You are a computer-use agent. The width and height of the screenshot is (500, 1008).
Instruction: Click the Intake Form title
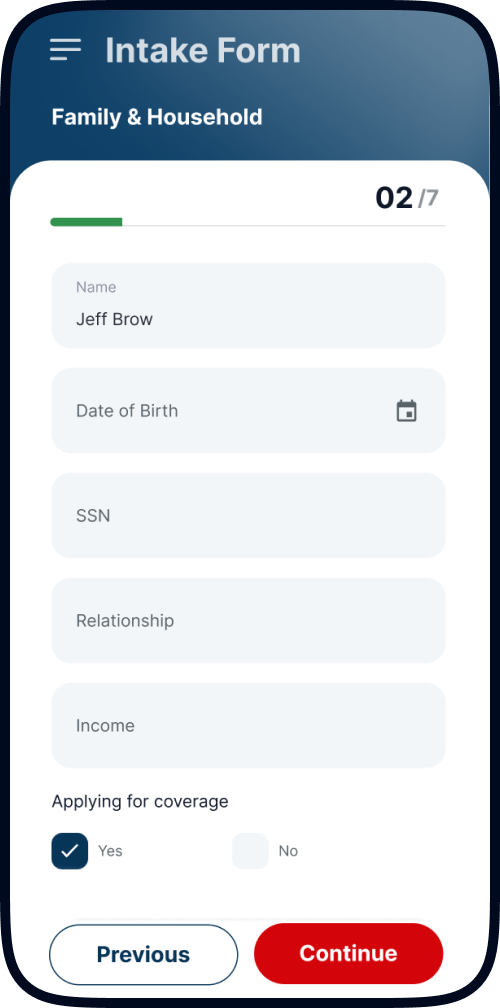203,50
